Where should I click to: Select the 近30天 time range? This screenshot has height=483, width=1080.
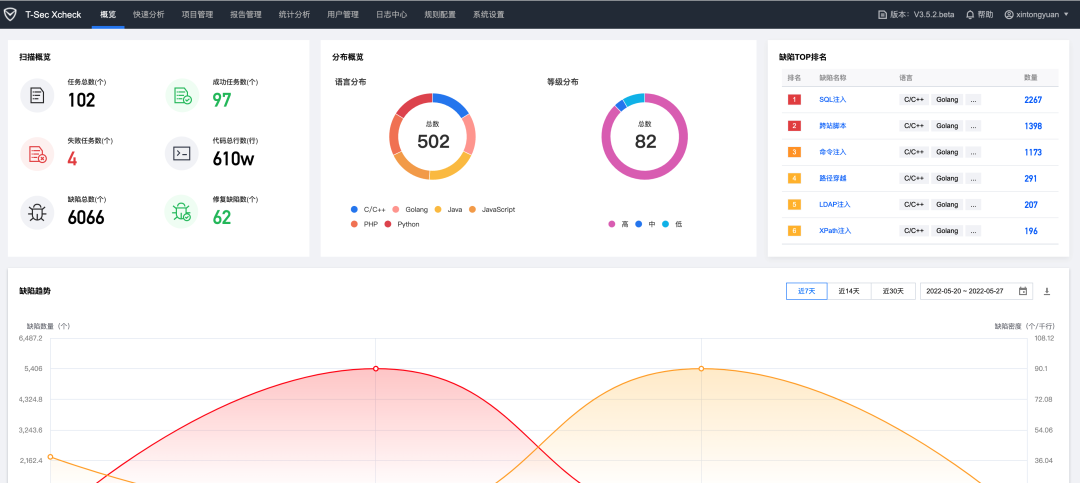(x=893, y=291)
